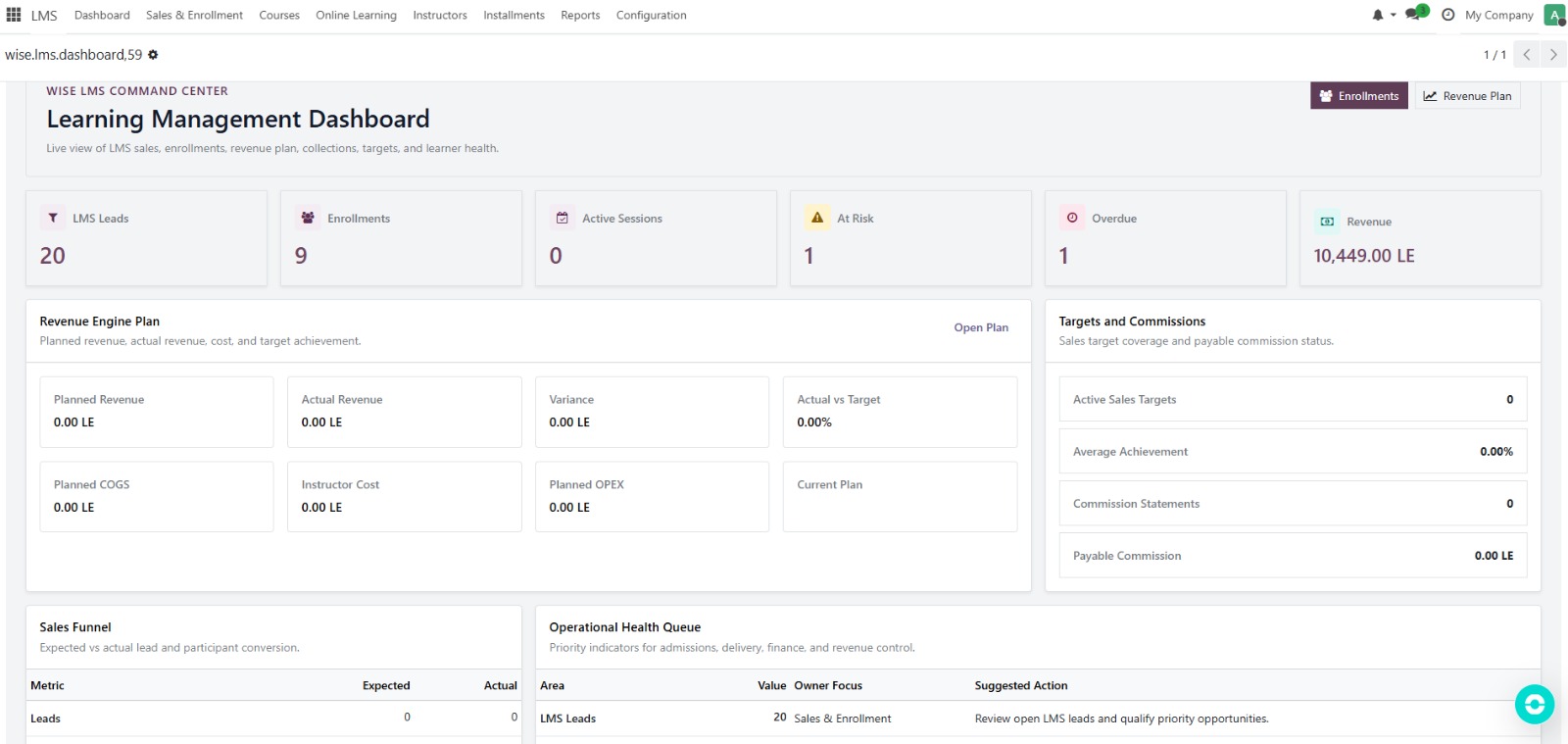Click the Enrollments button
The height and width of the screenshot is (744, 1568).
click(1359, 95)
